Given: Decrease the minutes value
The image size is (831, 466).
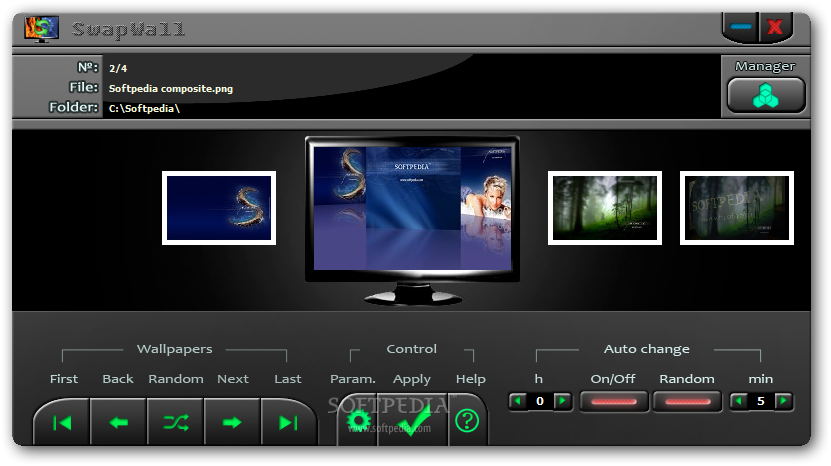Looking at the screenshot, I should pyautogui.click(x=739, y=401).
